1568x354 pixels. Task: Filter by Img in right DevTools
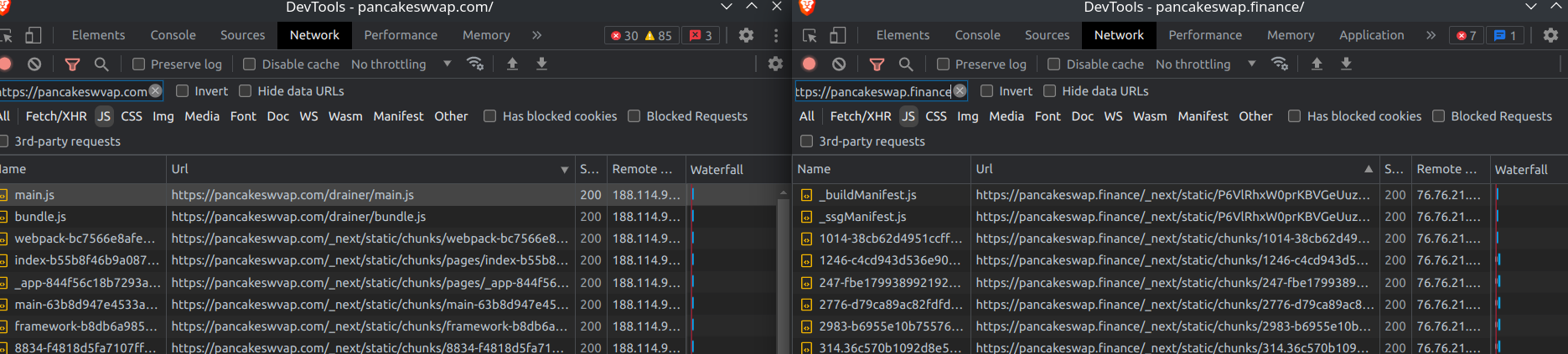click(968, 116)
